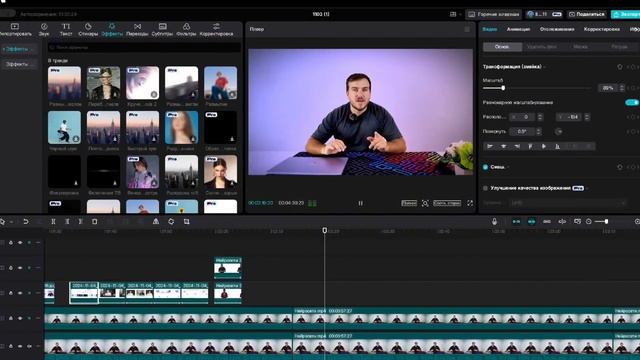
Task: Click the fullscreen icon in the player
Action: click(470, 203)
